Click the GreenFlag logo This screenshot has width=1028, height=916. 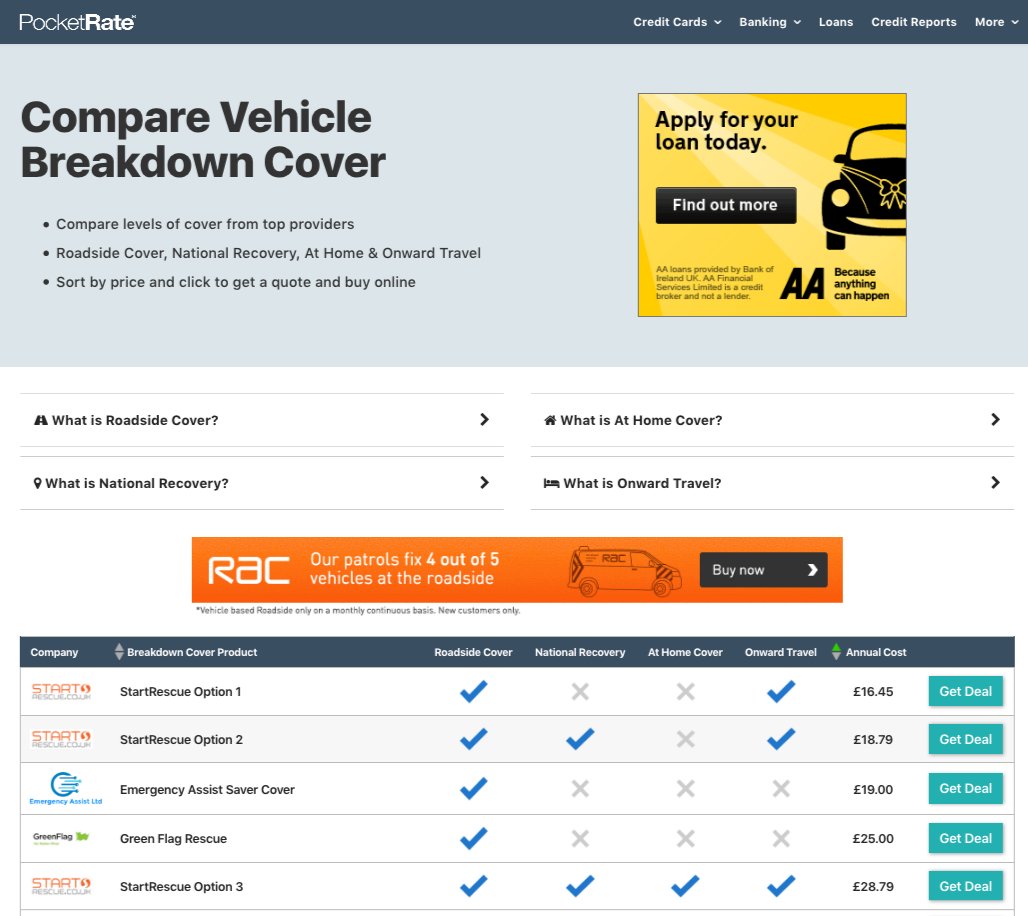(x=61, y=838)
